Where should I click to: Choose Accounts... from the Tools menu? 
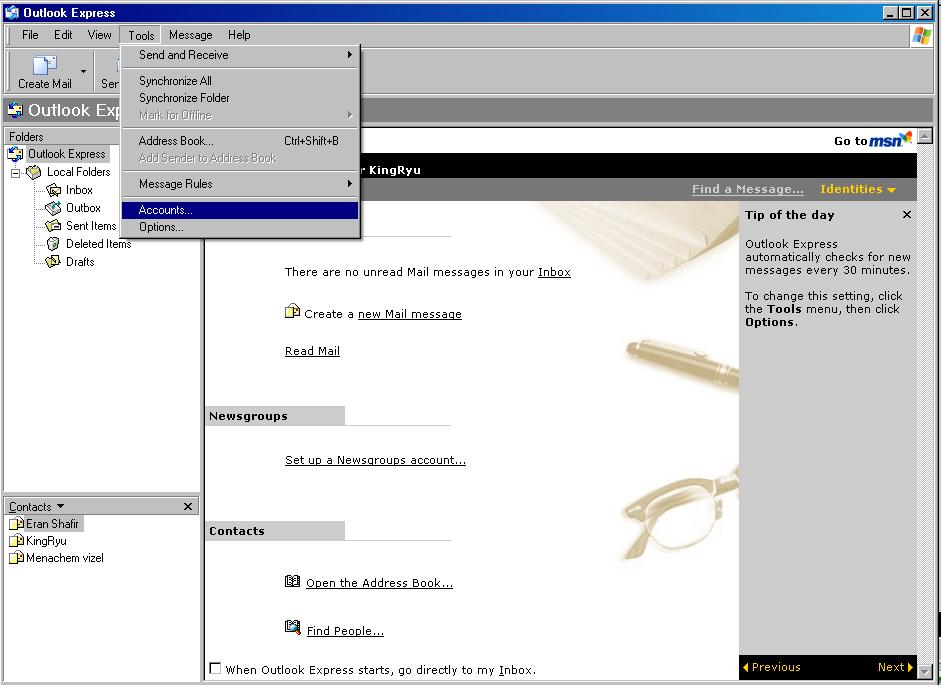click(x=166, y=210)
